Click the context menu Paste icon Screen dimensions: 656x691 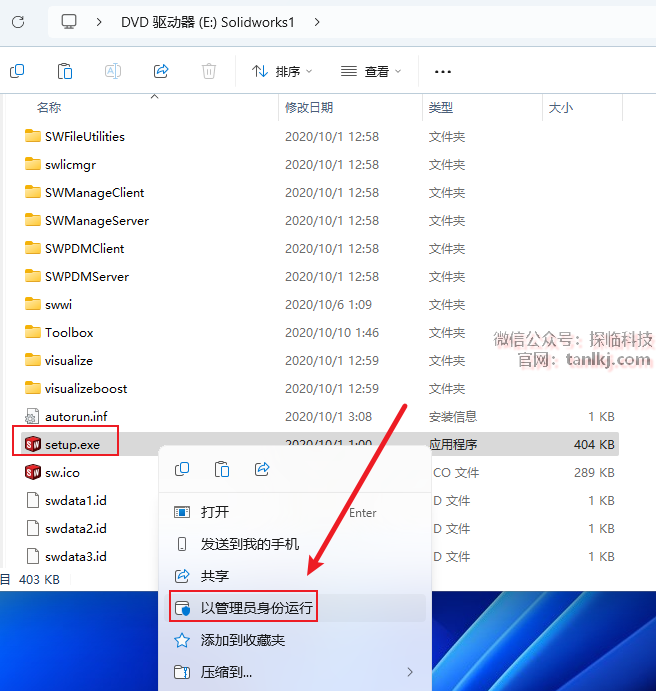pos(222,469)
